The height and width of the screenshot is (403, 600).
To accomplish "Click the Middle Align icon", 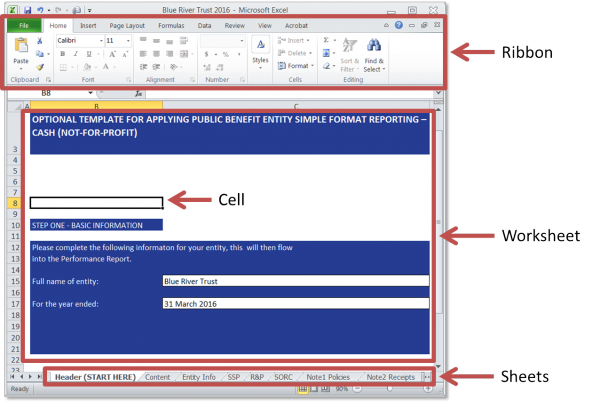I will click(157, 40).
